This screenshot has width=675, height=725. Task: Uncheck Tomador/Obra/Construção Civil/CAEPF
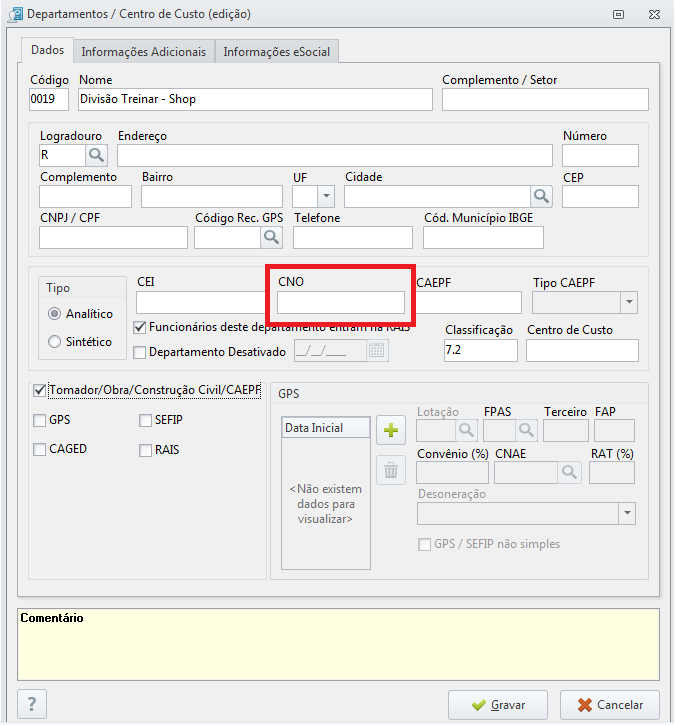(x=40, y=390)
